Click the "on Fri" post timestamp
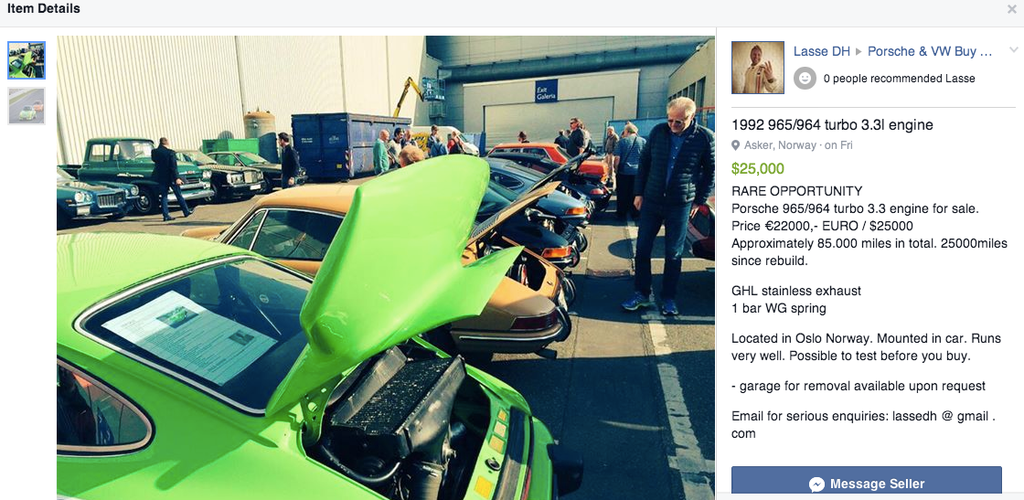This screenshot has height=500, width=1024. pyautogui.click(x=839, y=146)
